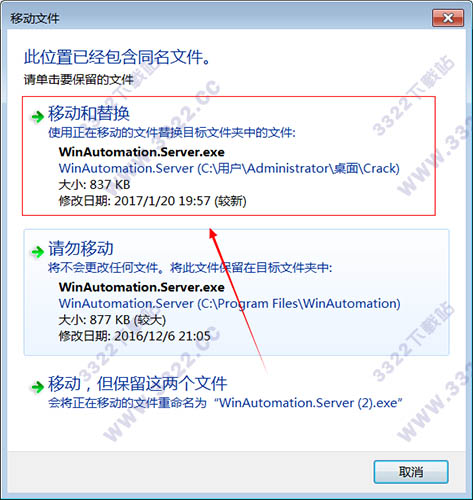Click the 大小: 877 KB (较大) line
This screenshot has height=500, width=473.
tap(112, 320)
